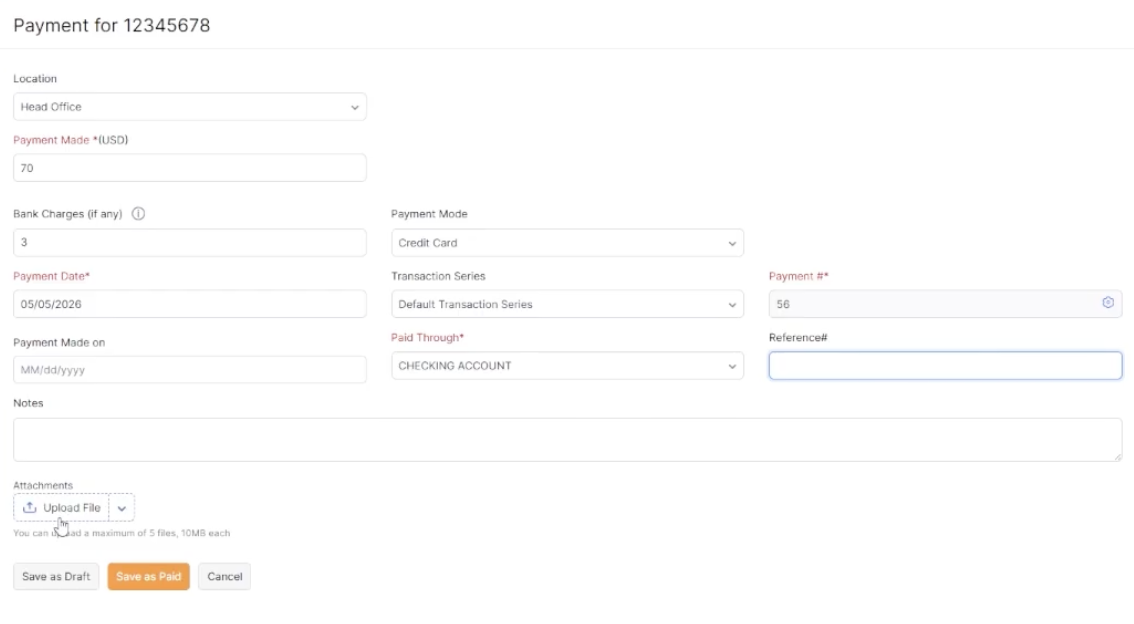Click the "Payment for 12345678" heading
The image size is (1134, 624).
[x=111, y=25]
